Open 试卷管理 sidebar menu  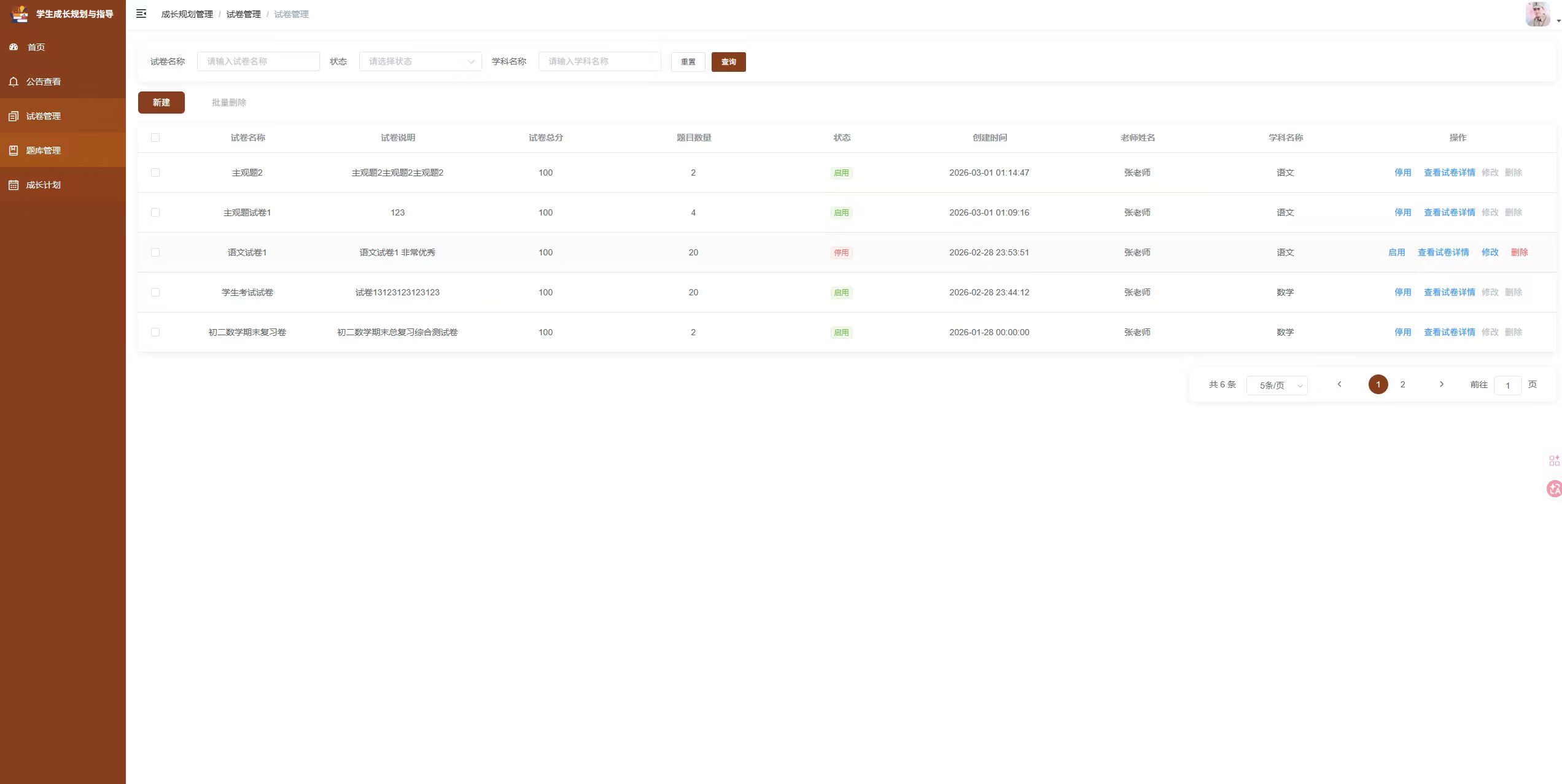tap(63, 116)
